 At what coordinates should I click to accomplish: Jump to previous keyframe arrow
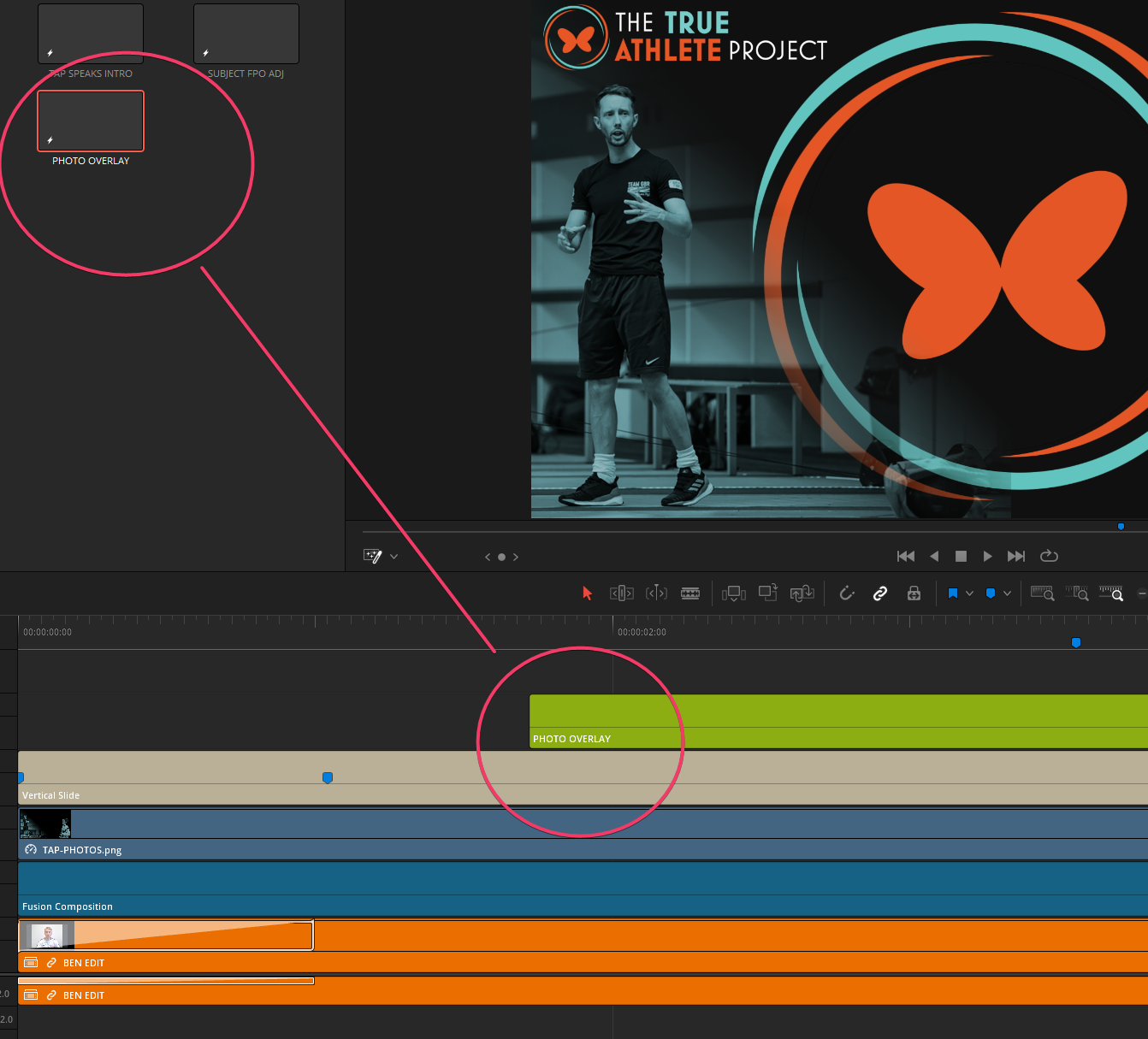point(488,557)
